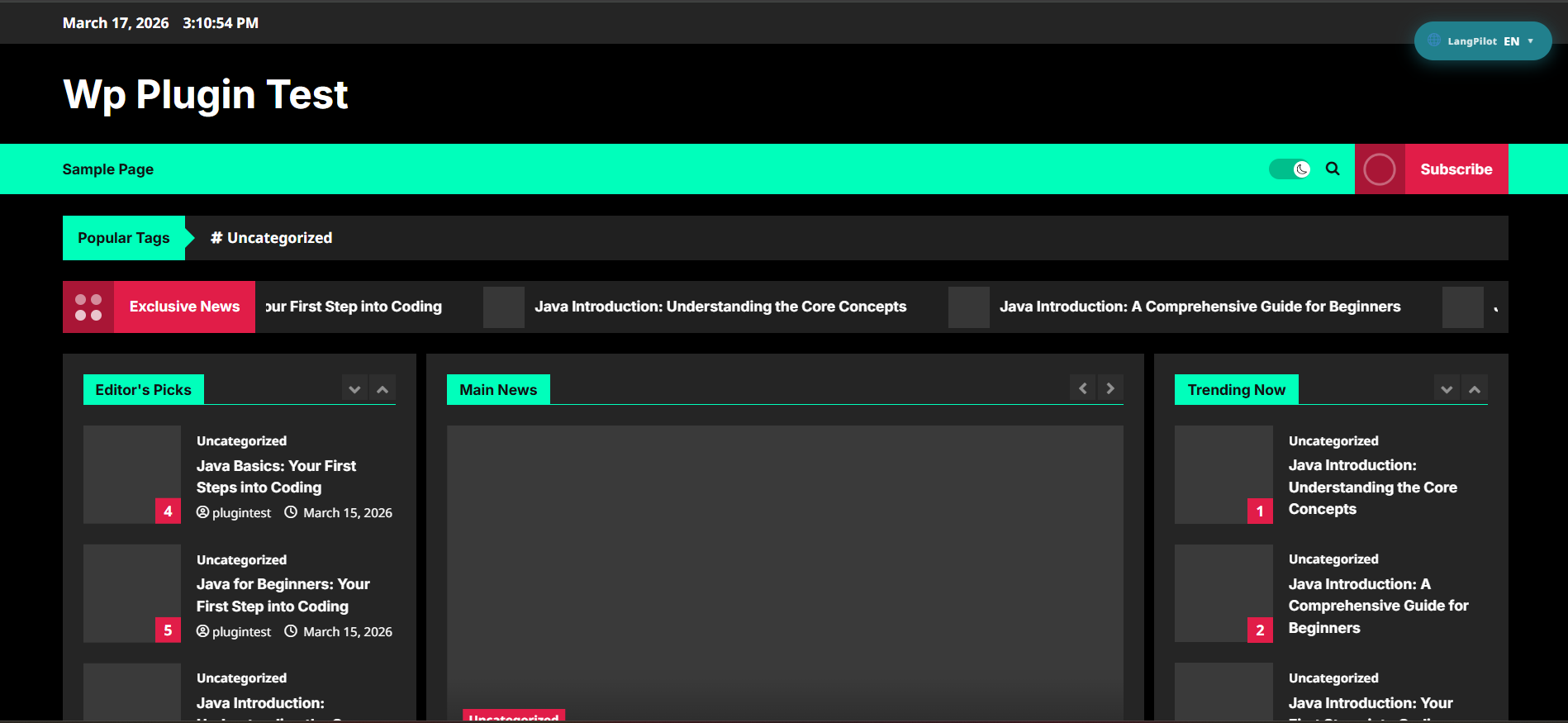This screenshot has height=723, width=1568.
Task: Select the Editor's Picks heading tab
Action: (x=144, y=390)
